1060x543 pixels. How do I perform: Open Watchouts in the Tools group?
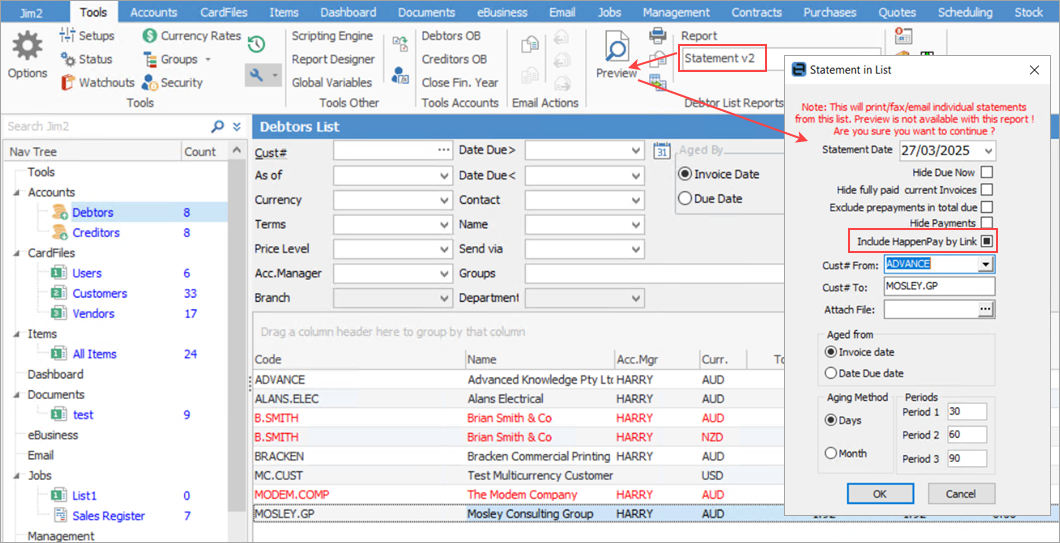[97, 83]
